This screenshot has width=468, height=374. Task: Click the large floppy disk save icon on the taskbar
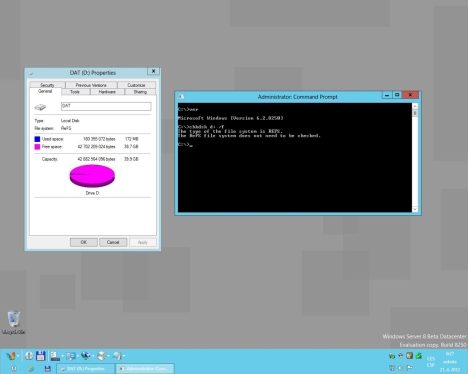[x=40, y=356]
